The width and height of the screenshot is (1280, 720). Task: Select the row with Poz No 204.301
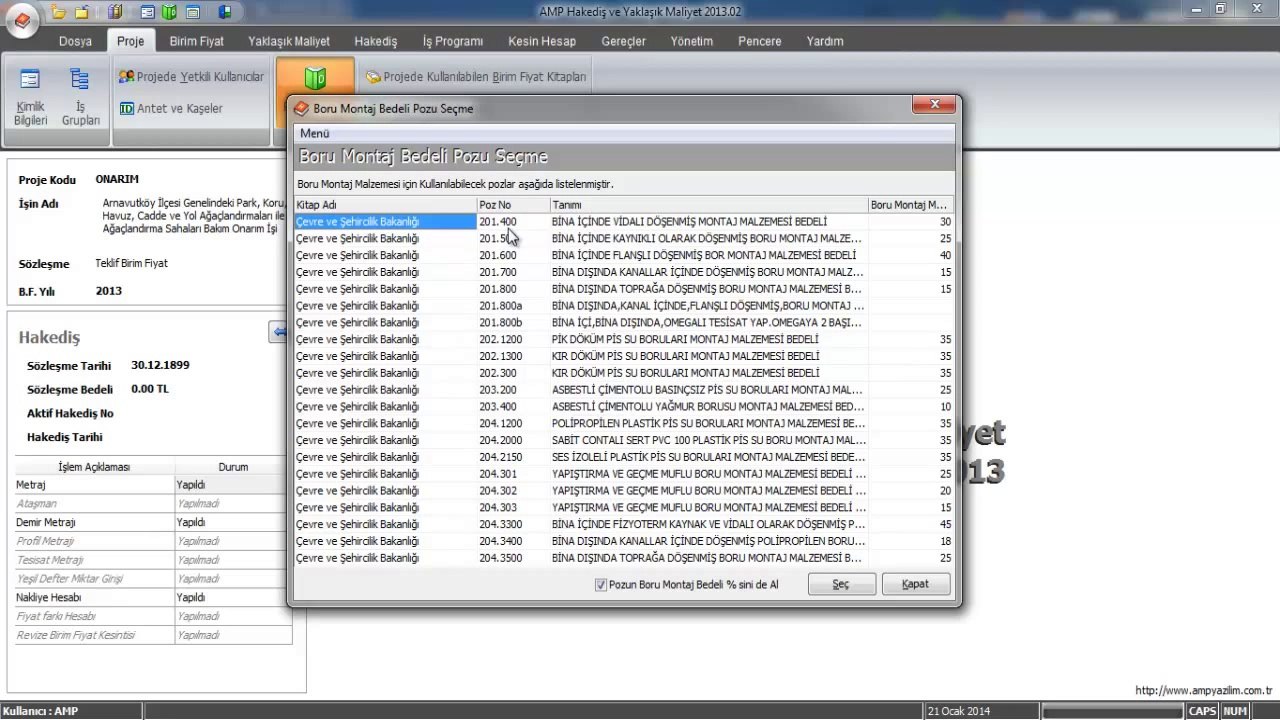tap(624, 473)
